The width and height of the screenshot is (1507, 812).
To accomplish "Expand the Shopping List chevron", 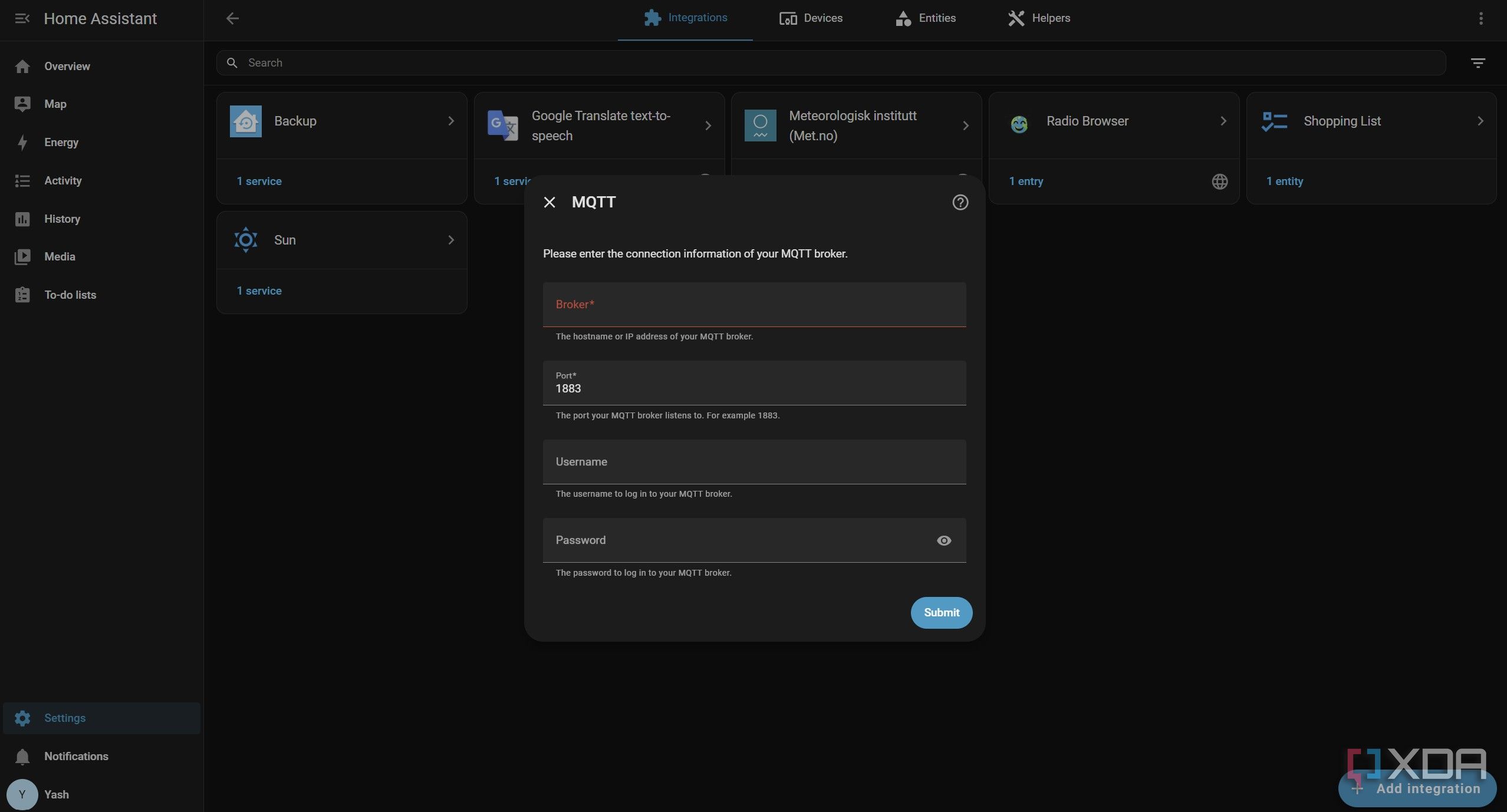I will 1480,121.
